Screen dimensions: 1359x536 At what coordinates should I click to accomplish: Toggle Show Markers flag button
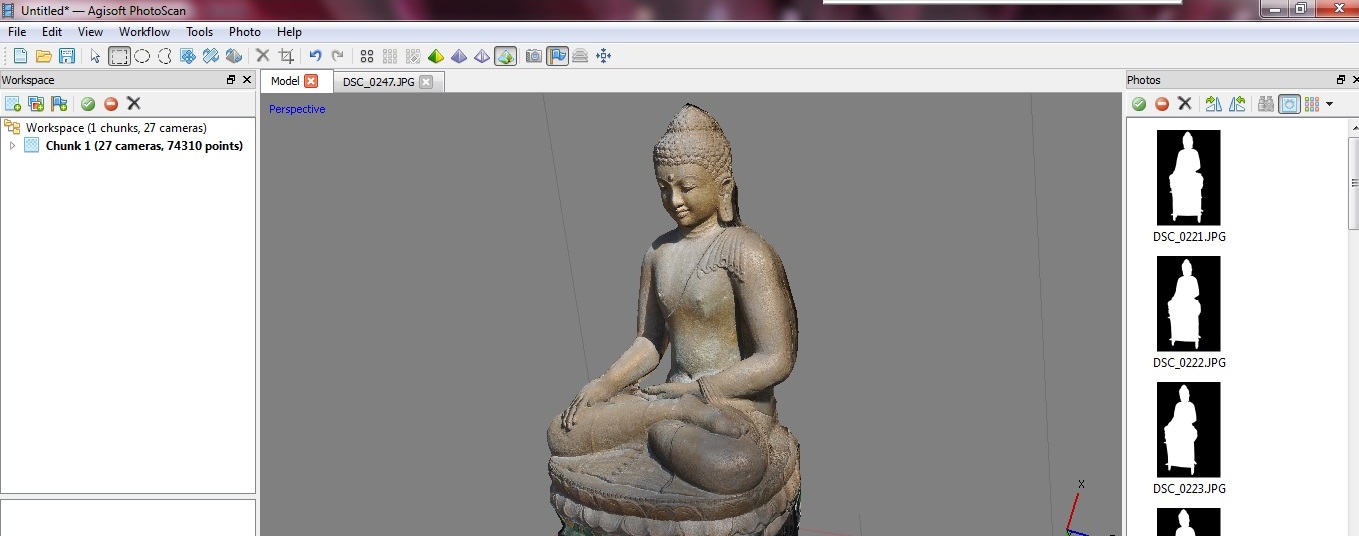pos(557,56)
